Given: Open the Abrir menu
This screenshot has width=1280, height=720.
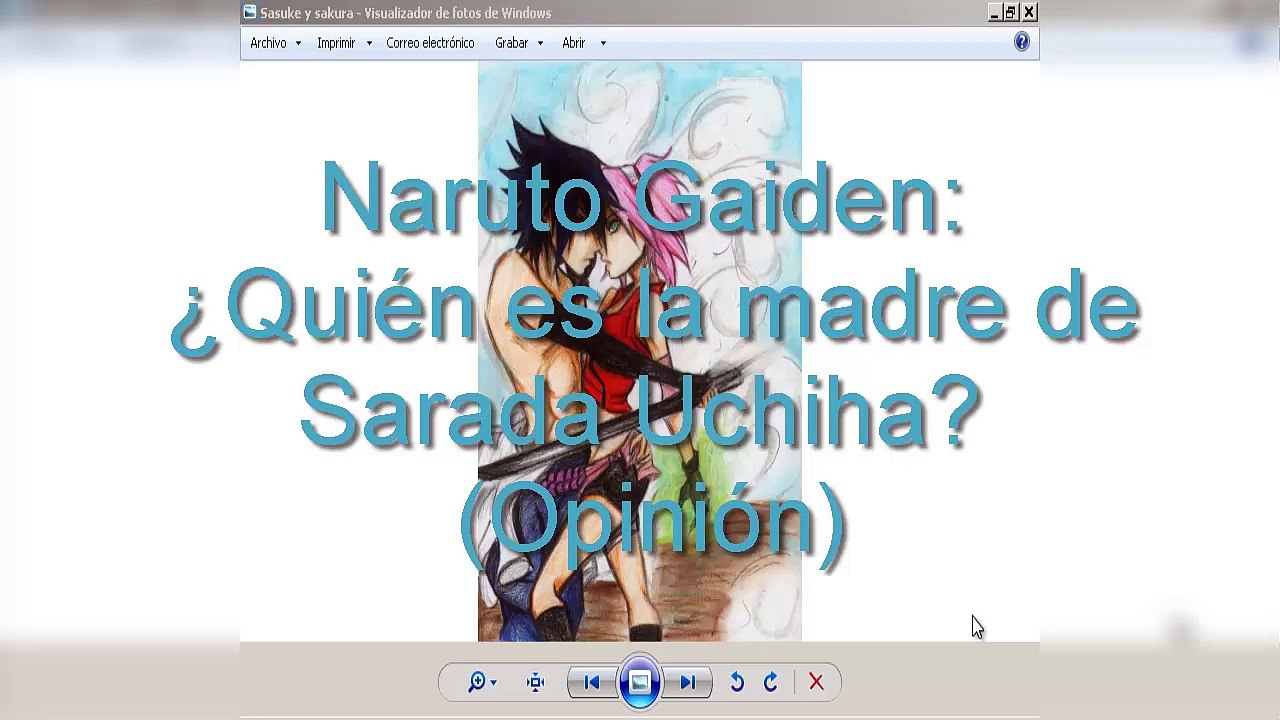Looking at the screenshot, I should [x=574, y=43].
